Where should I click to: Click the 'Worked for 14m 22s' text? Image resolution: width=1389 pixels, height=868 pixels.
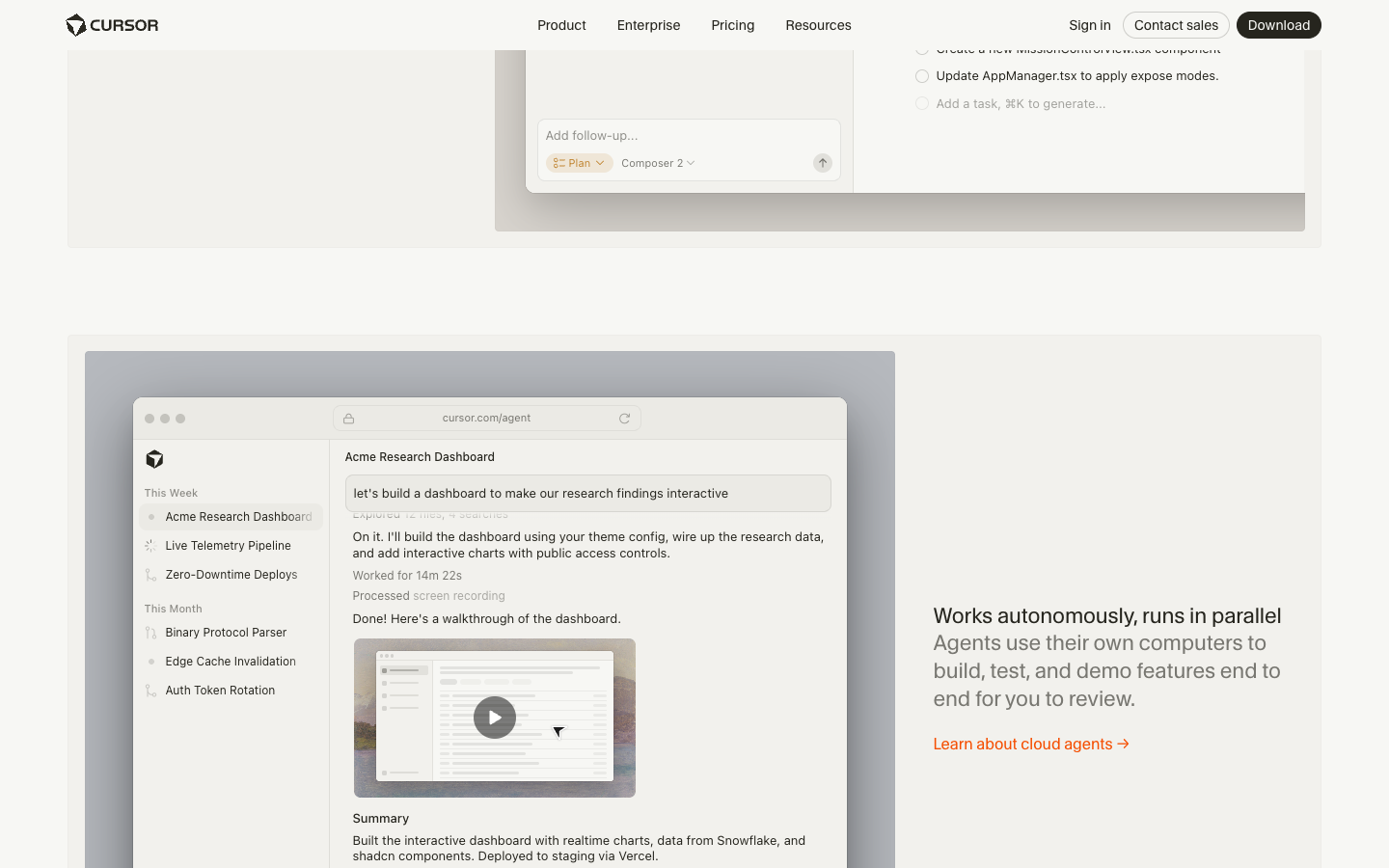[x=407, y=576]
